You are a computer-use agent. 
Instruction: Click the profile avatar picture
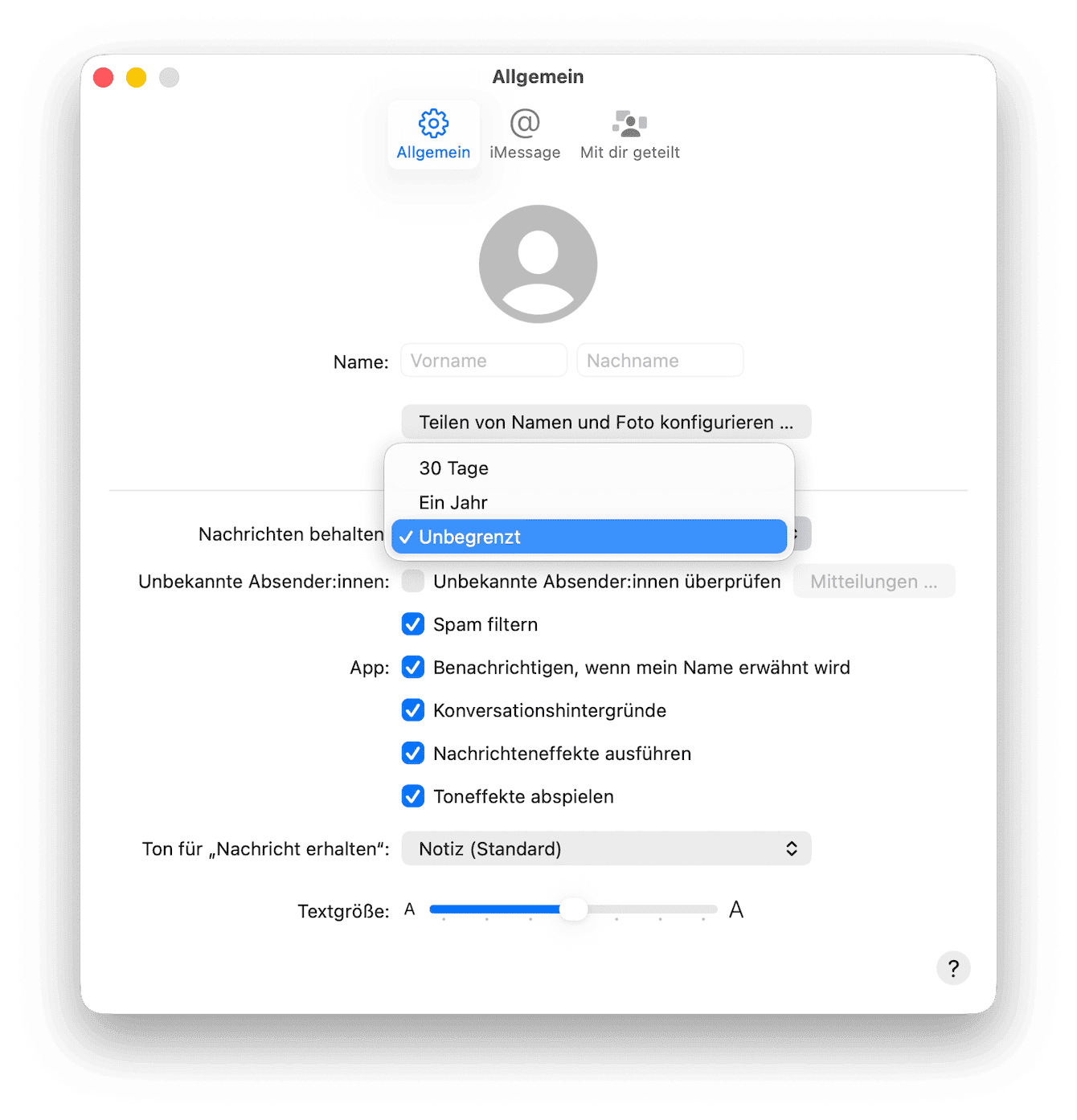(538, 264)
